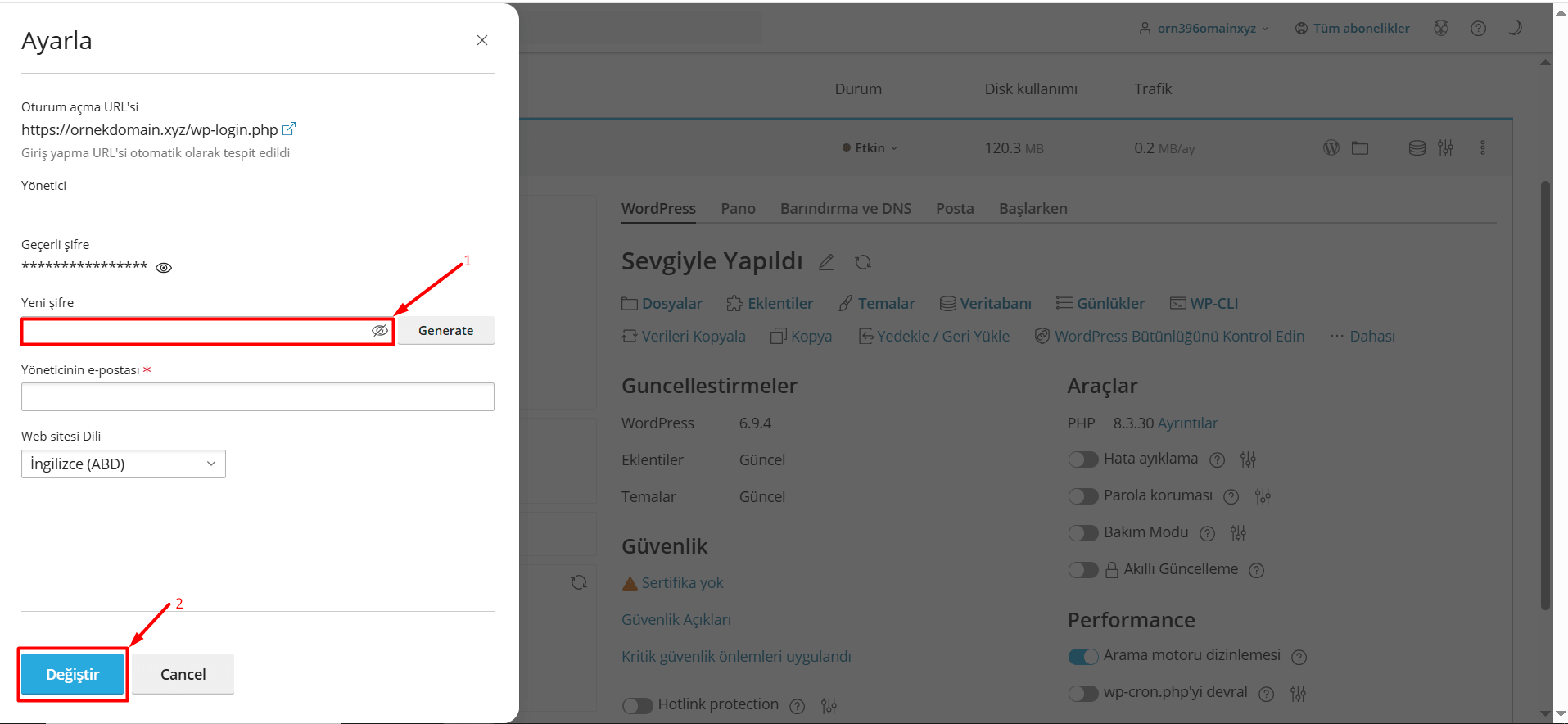Viewport: 1568px width, 724px height.
Task: Click the refresh icon beside site title
Action: (863, 262)
